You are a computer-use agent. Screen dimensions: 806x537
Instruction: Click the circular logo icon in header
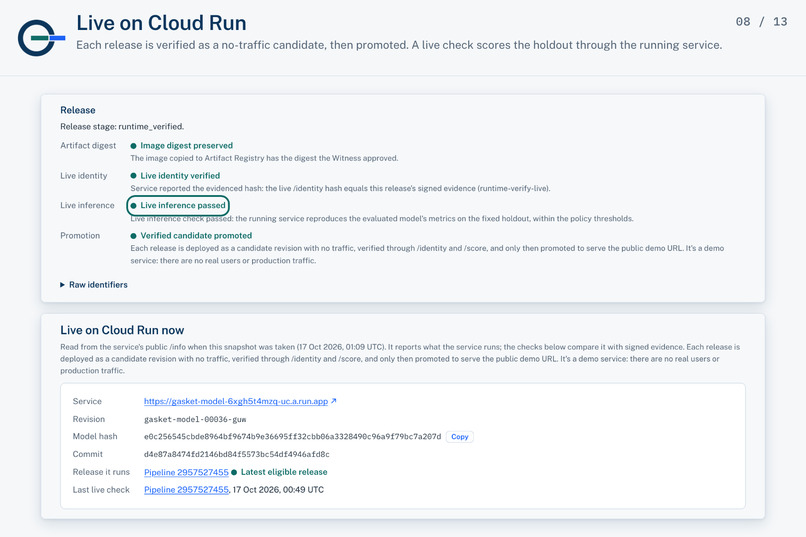tap(41, 38)
